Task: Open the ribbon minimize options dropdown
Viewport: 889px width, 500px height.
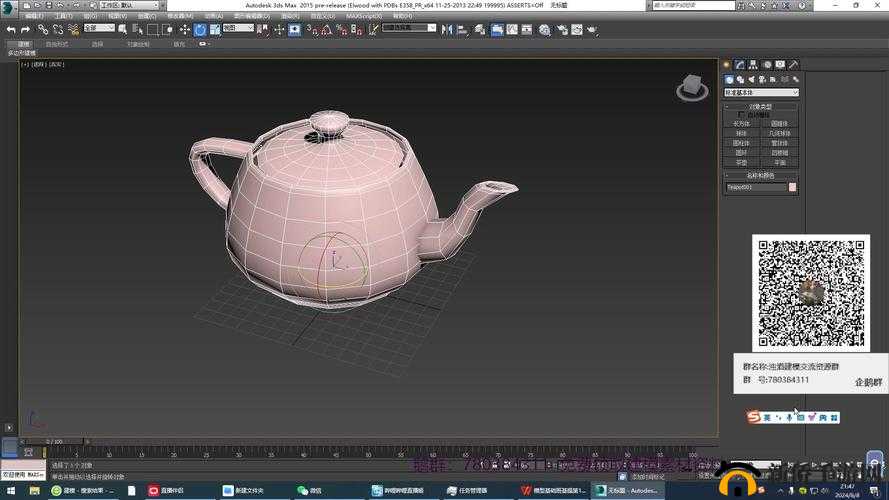Action: pyautogui.click(x=205, y=44)
